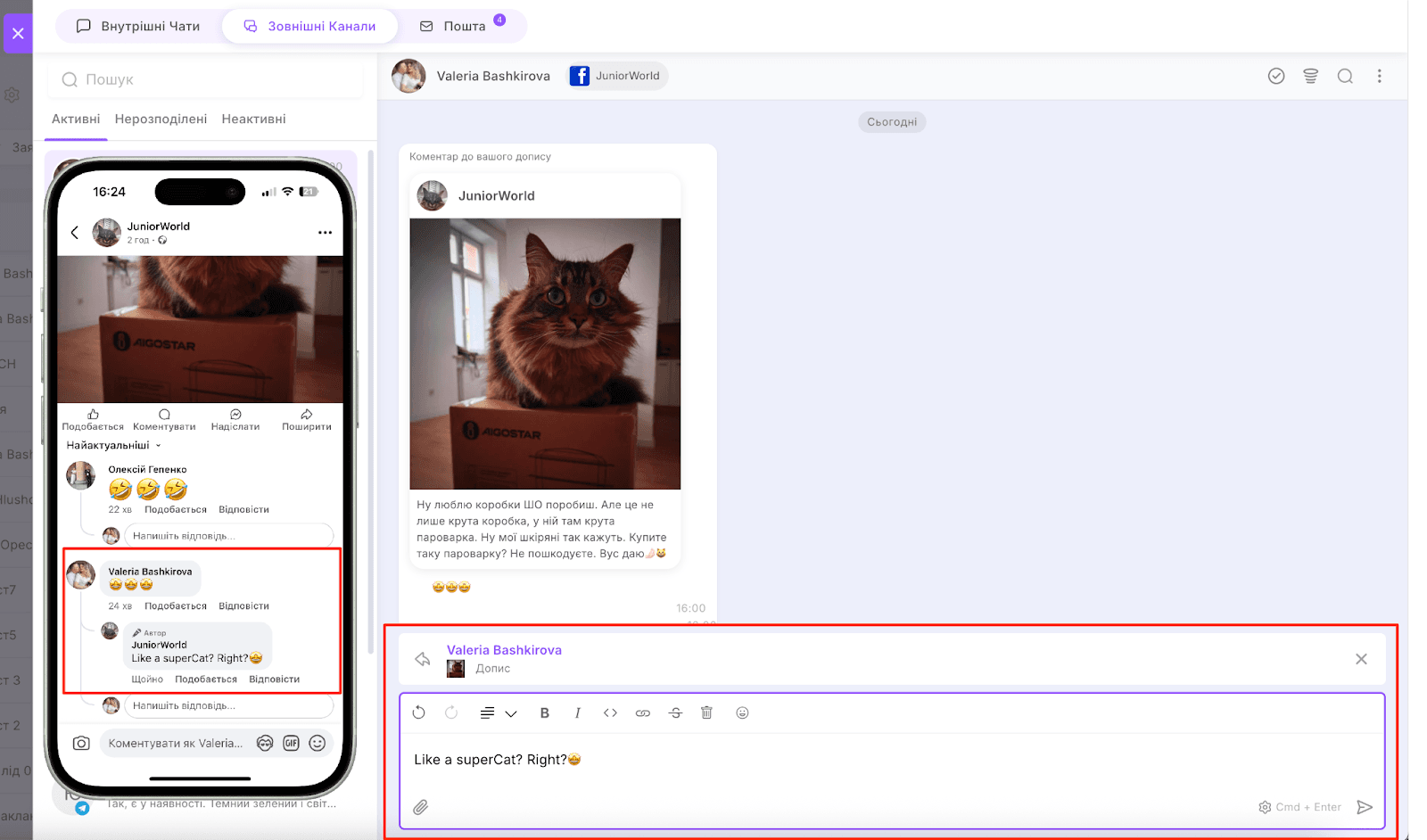Image resolution: width=1427 pixels, height=840 pixels.
Task: Cancel the reply to Valeria Bashkirova
Action: [1361, 659]
